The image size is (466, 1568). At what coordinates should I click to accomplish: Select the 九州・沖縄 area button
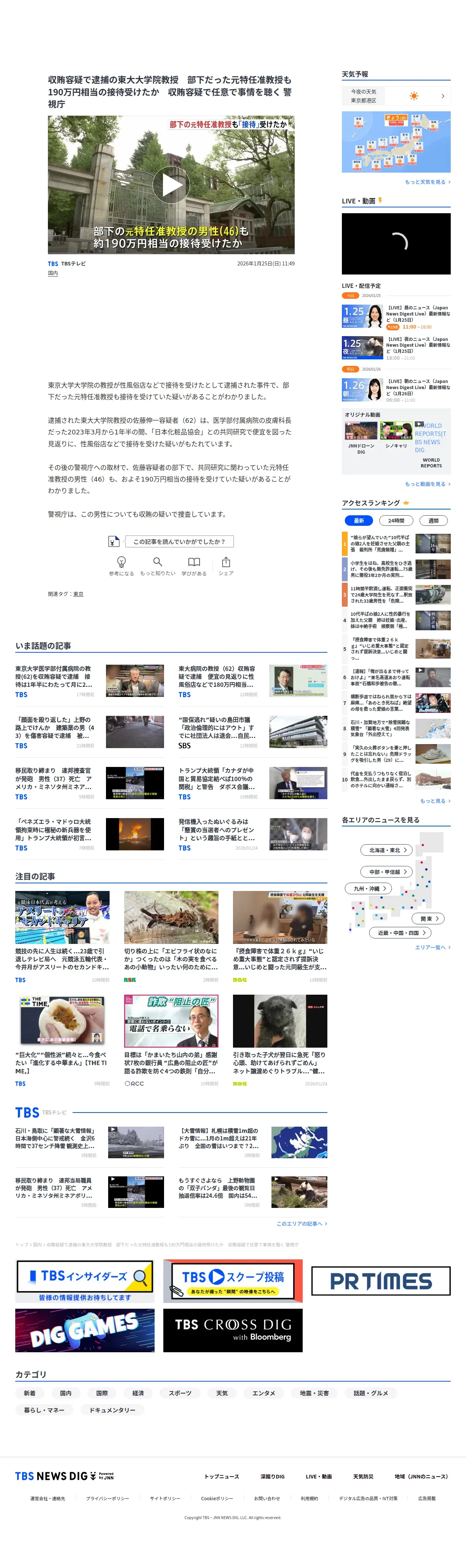[x=369, y=889]
